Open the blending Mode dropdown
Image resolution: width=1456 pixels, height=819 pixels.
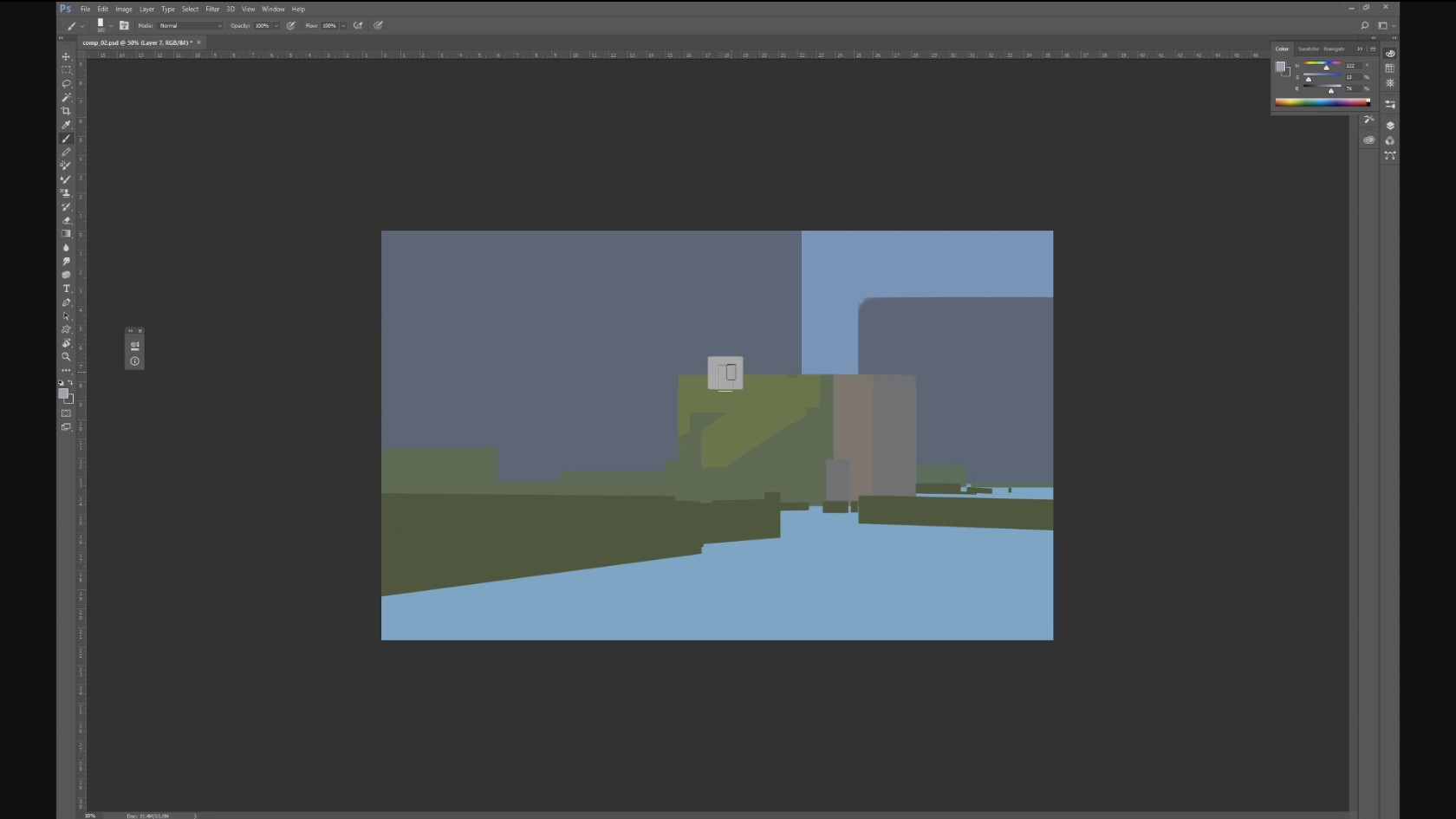click(x=190, y=26)
